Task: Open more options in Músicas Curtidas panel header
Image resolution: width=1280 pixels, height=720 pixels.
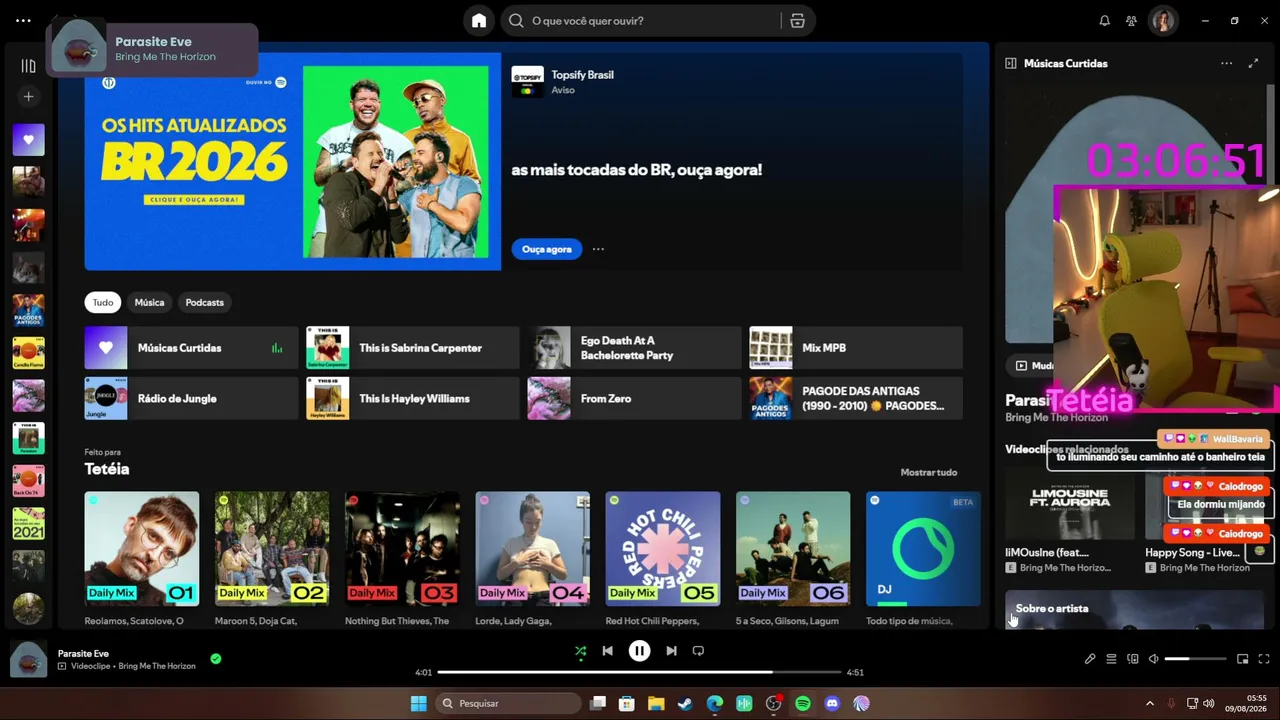Action: pyautogui.click(x=1226, y=63)
